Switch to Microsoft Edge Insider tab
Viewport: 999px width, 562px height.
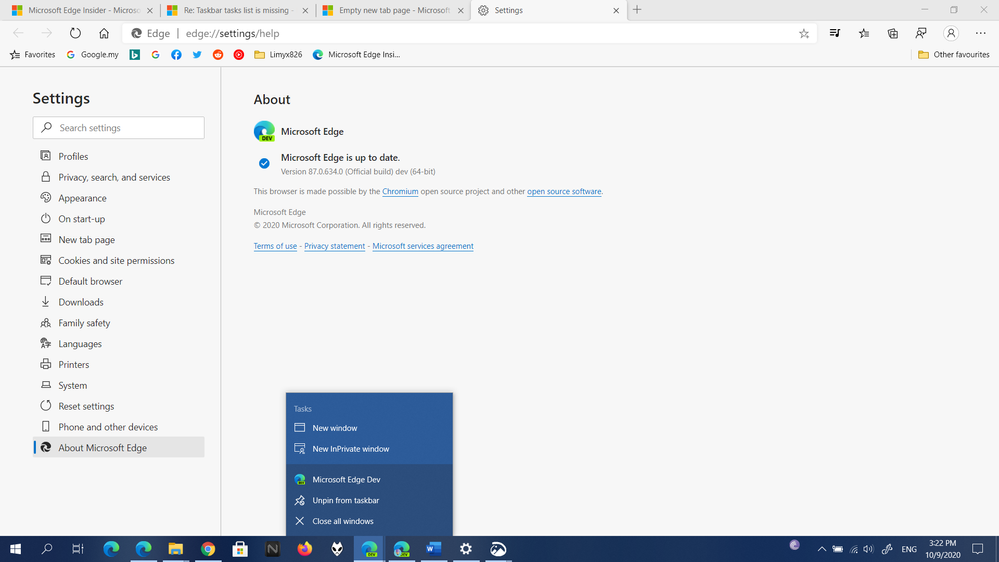(x=83, y=10)
